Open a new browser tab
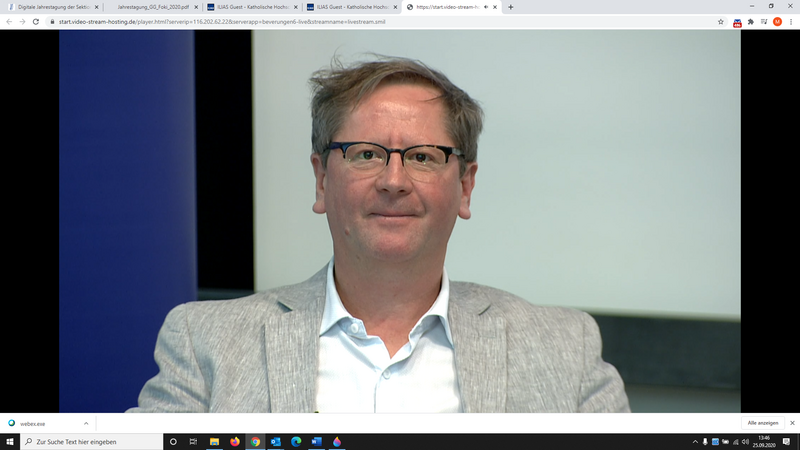 coord(511,6)
